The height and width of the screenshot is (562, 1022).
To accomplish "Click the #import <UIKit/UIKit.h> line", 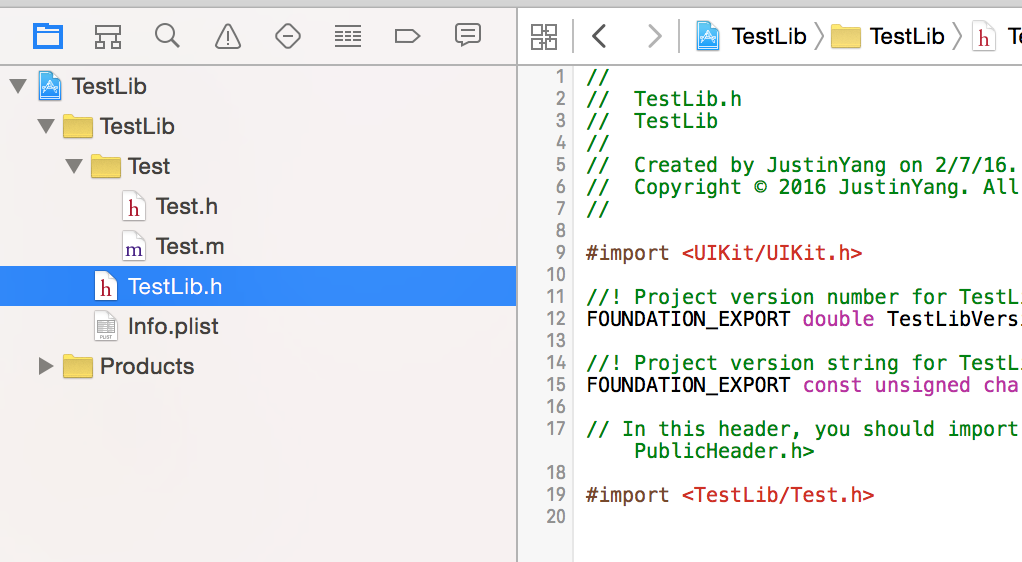I will click(723, 253).
